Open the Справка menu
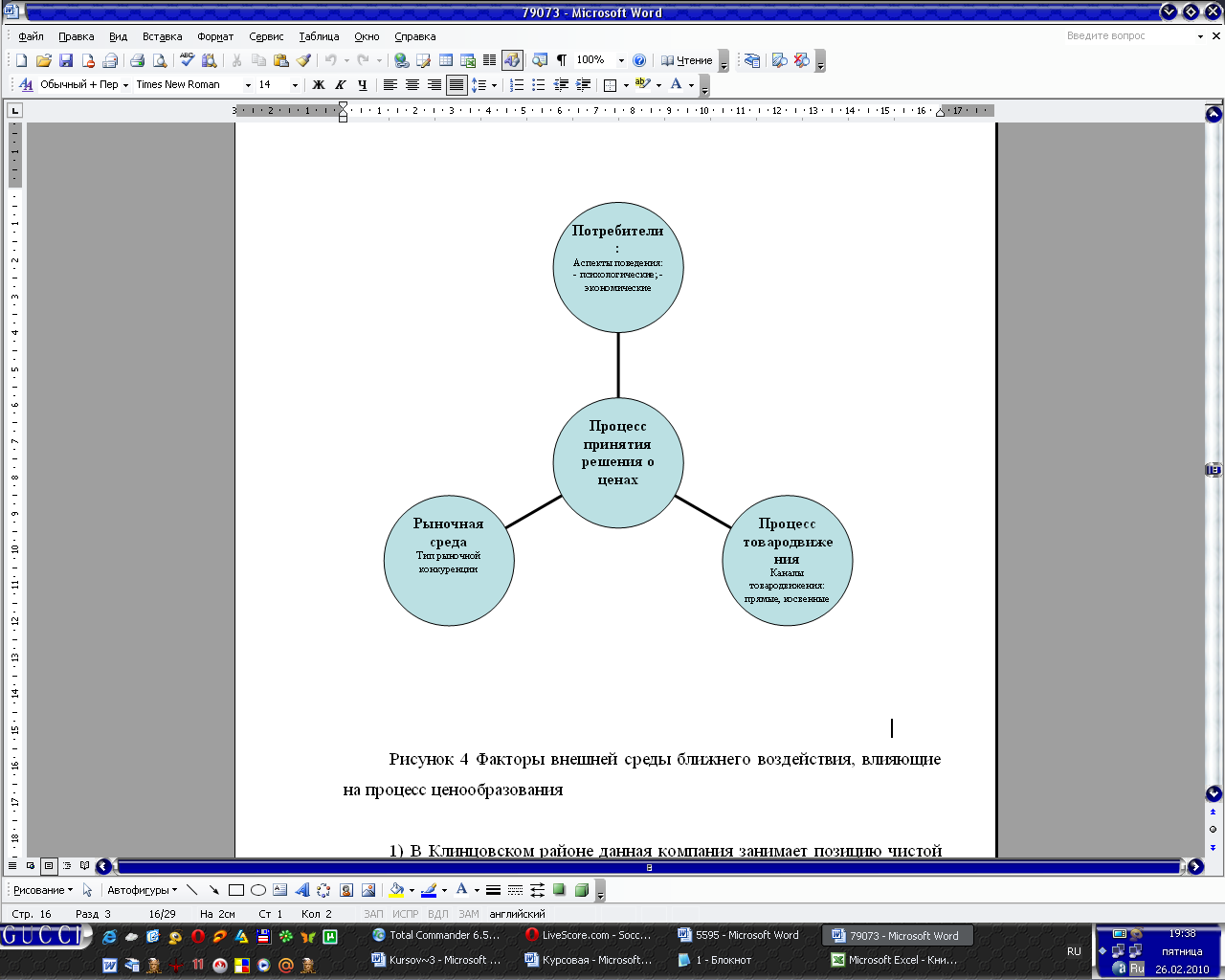The height and width of the screenshot is (980, 1225). pyautogui.click(x=414, y=36)
